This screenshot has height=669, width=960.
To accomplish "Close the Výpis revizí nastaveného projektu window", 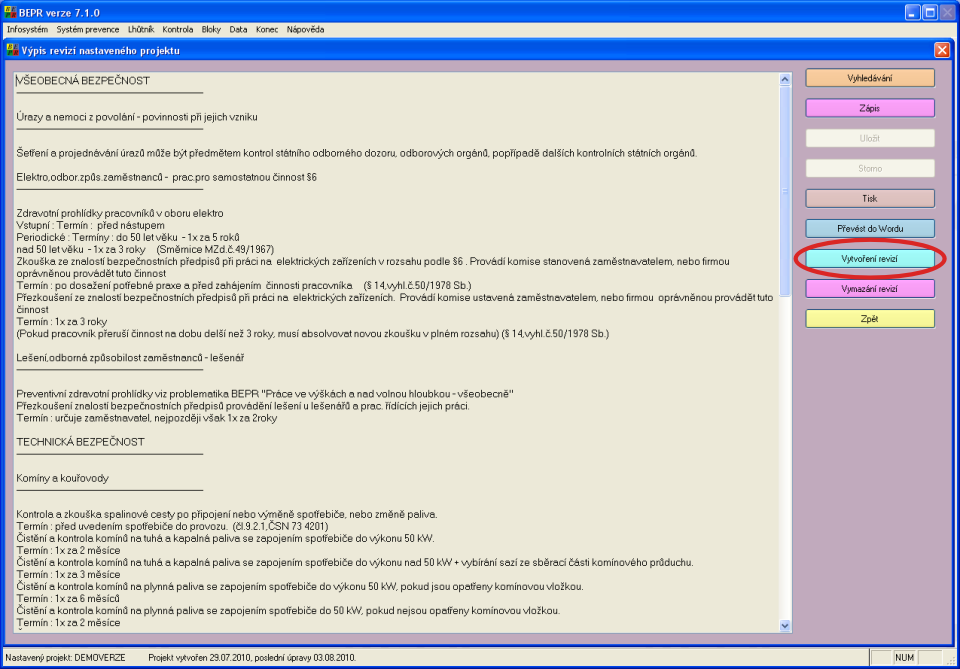I will [942, 50].
